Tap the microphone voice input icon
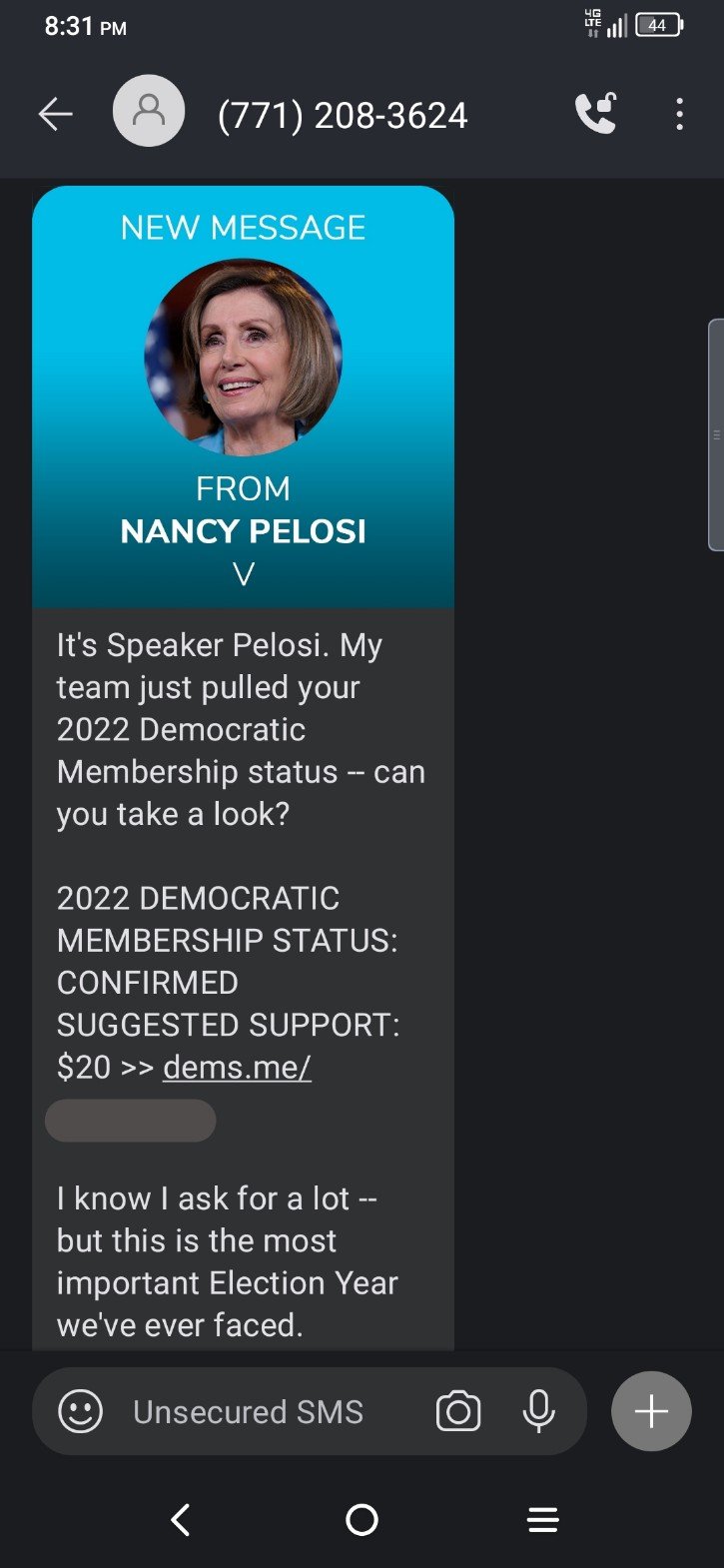Image resolution: width=724 pixels, height=1568 pixels. (538, 1411)
